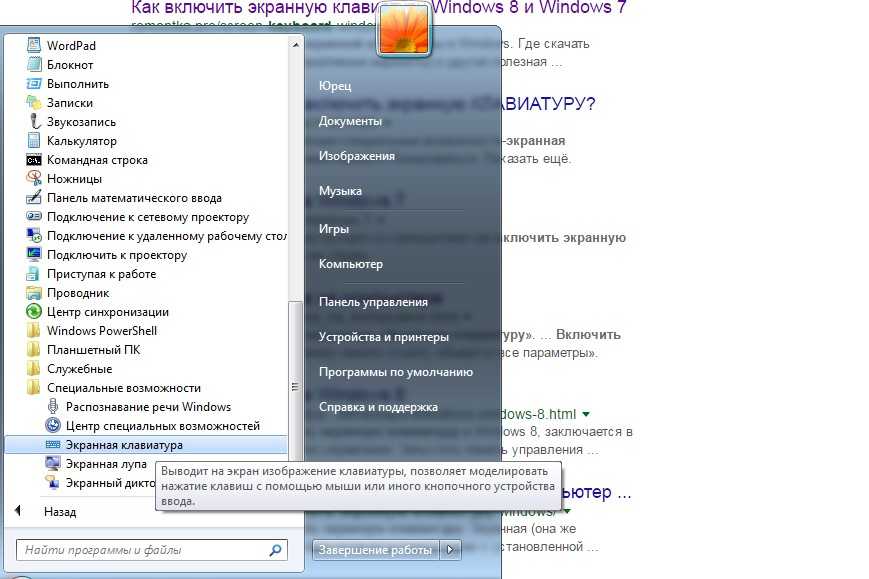
Task: Click the Найти программы и файлы search field
Action: click(x=151, y=550)
